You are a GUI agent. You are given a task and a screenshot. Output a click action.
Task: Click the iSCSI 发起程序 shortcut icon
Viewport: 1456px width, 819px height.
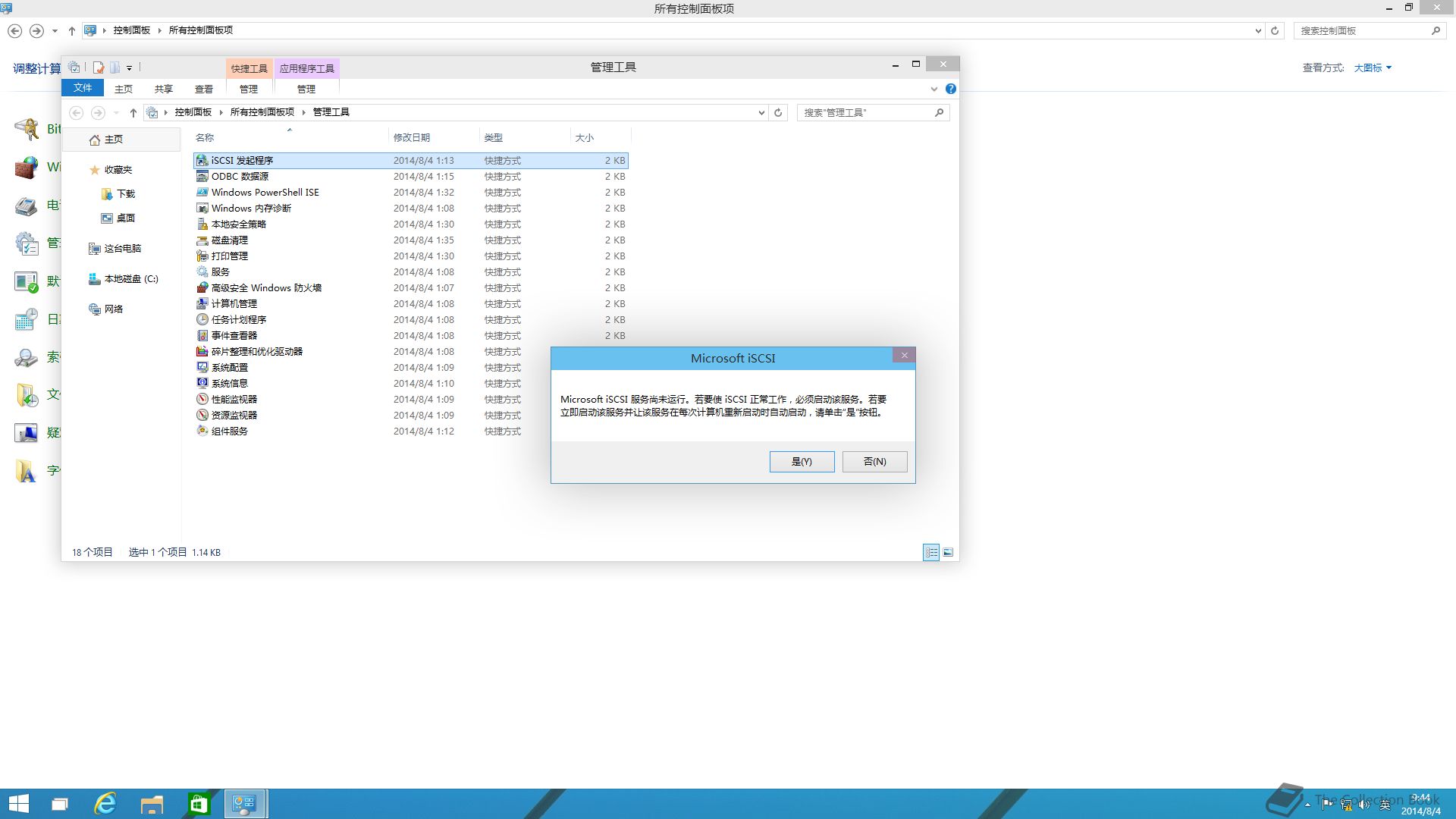pyautogui.click(x=202, y=160)
